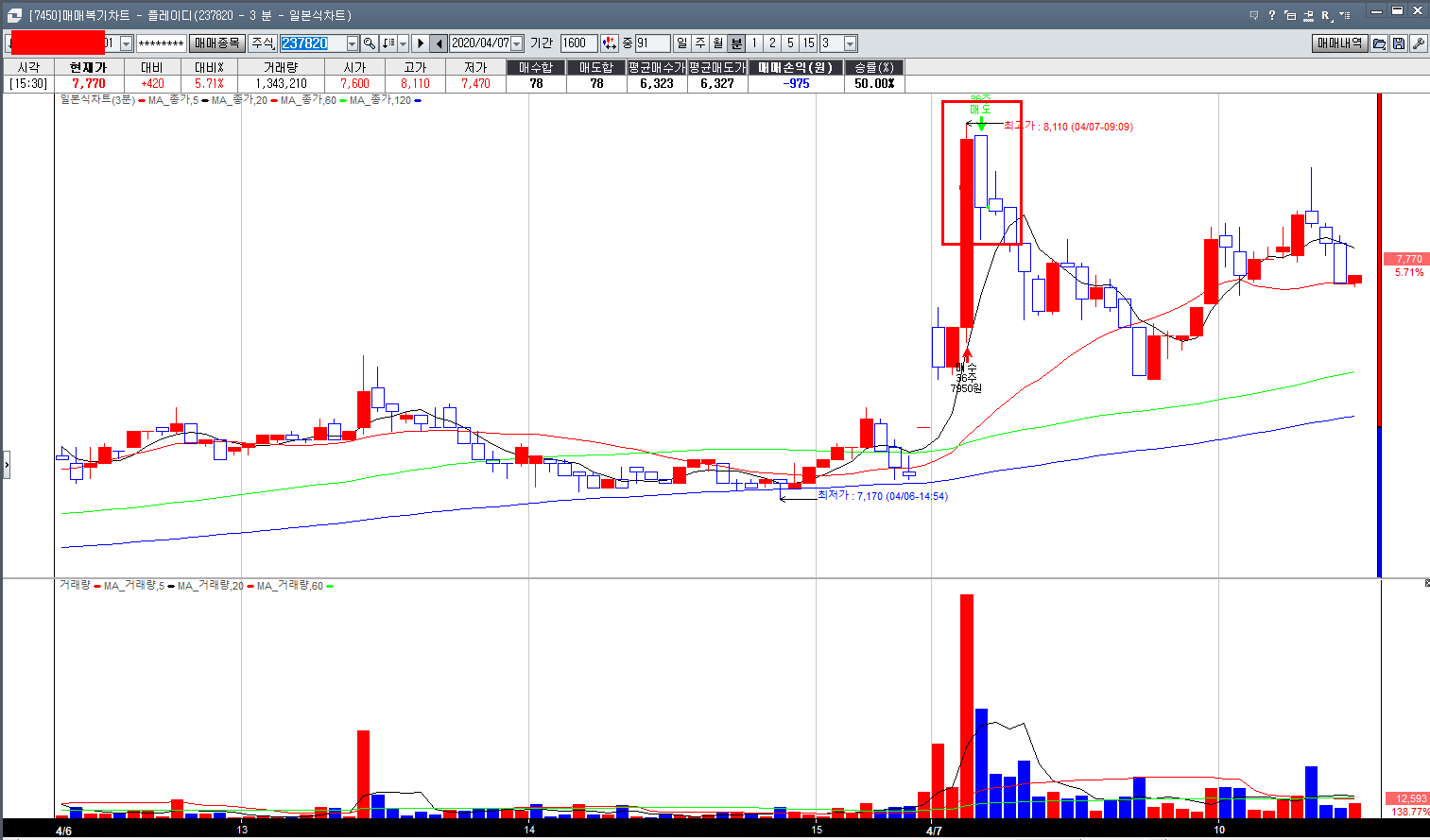
Task: Click the open folder icon
Action: tap(1379, 43)
